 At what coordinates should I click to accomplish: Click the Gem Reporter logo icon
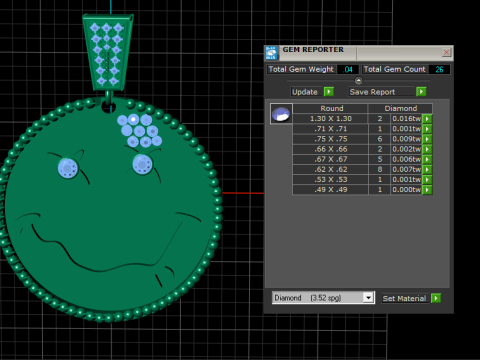click(x=271, y=53)
